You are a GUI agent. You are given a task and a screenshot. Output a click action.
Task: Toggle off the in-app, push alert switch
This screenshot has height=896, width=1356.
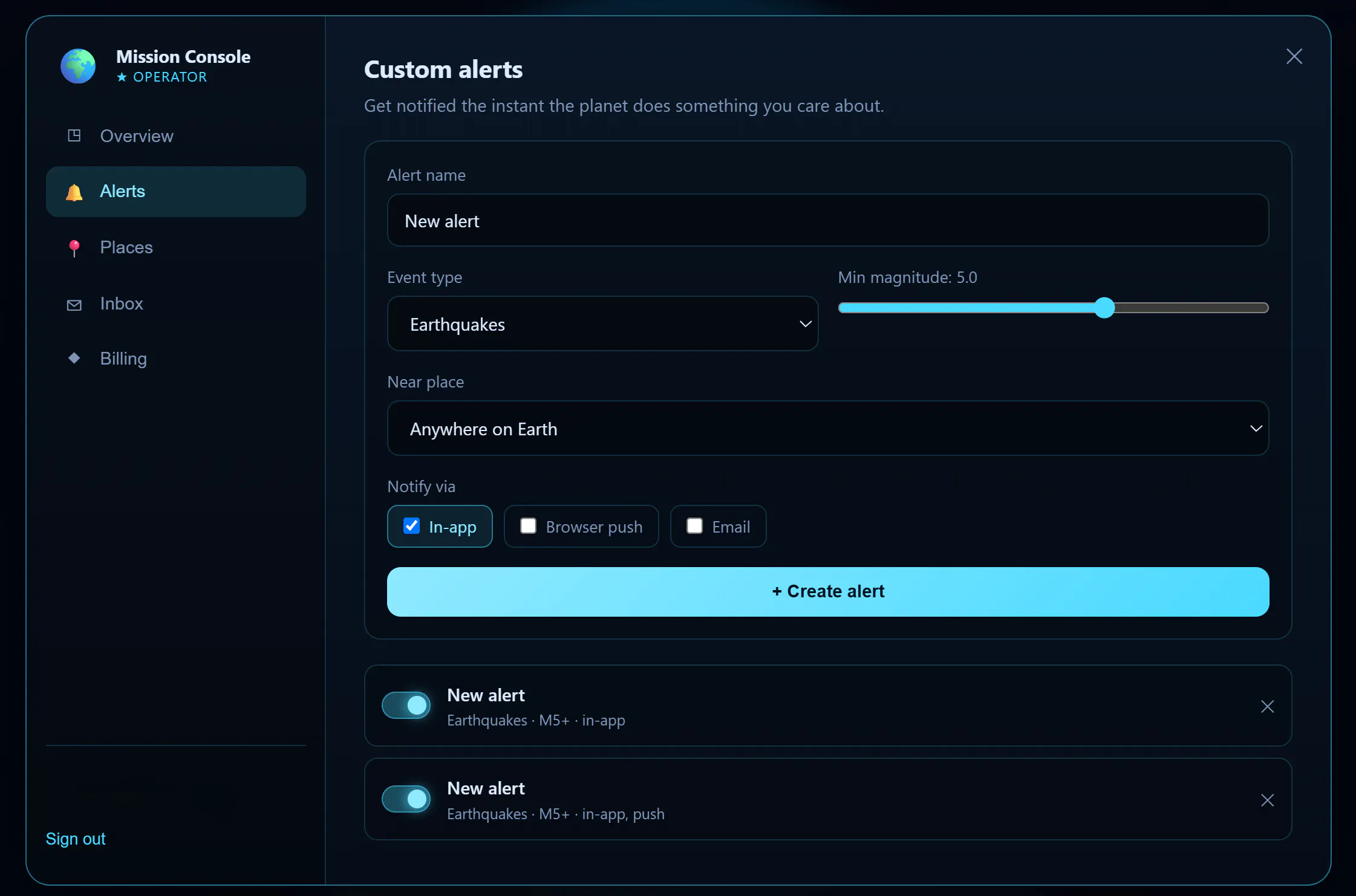406,799
